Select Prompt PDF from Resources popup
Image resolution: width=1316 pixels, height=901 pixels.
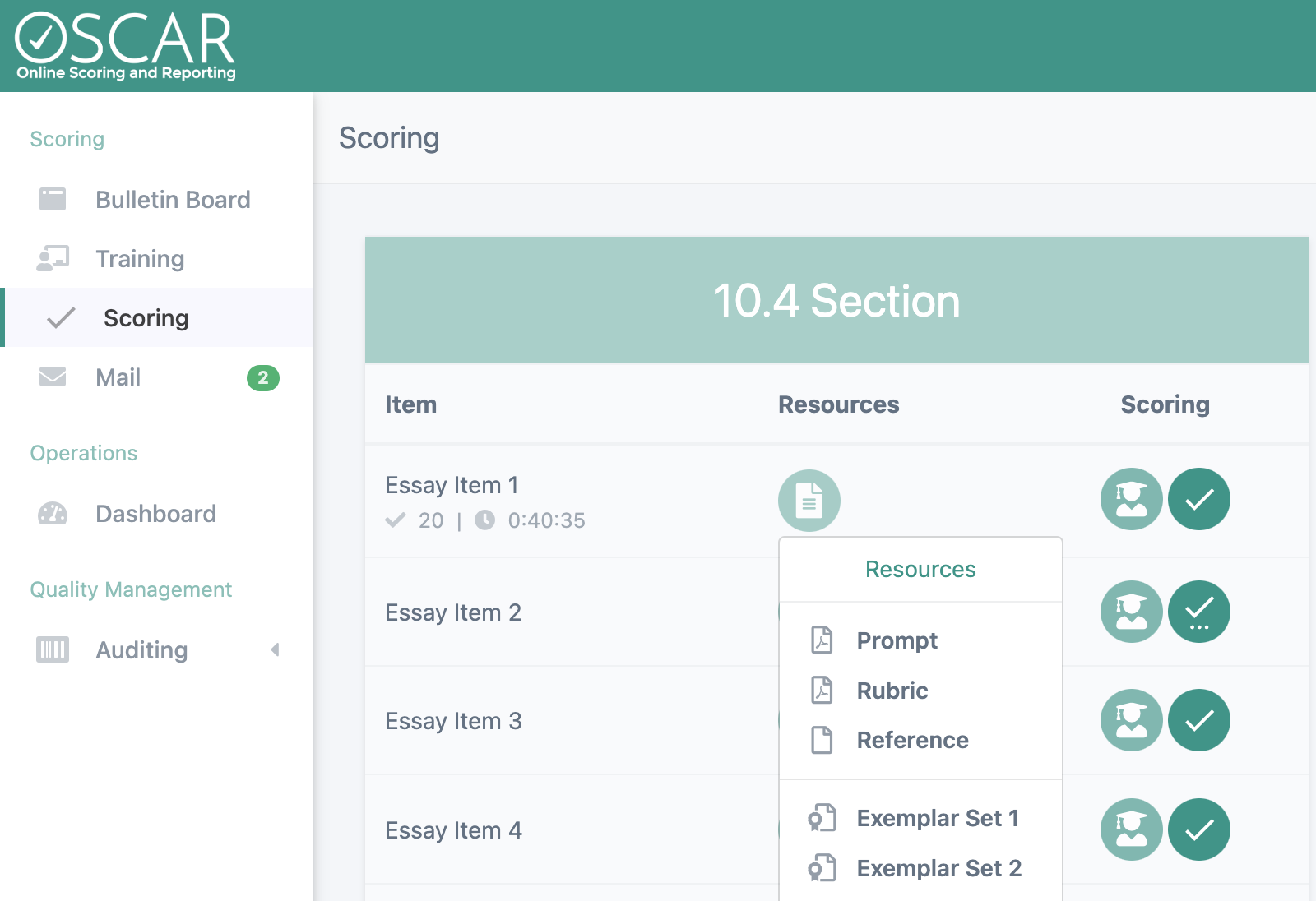896,640
